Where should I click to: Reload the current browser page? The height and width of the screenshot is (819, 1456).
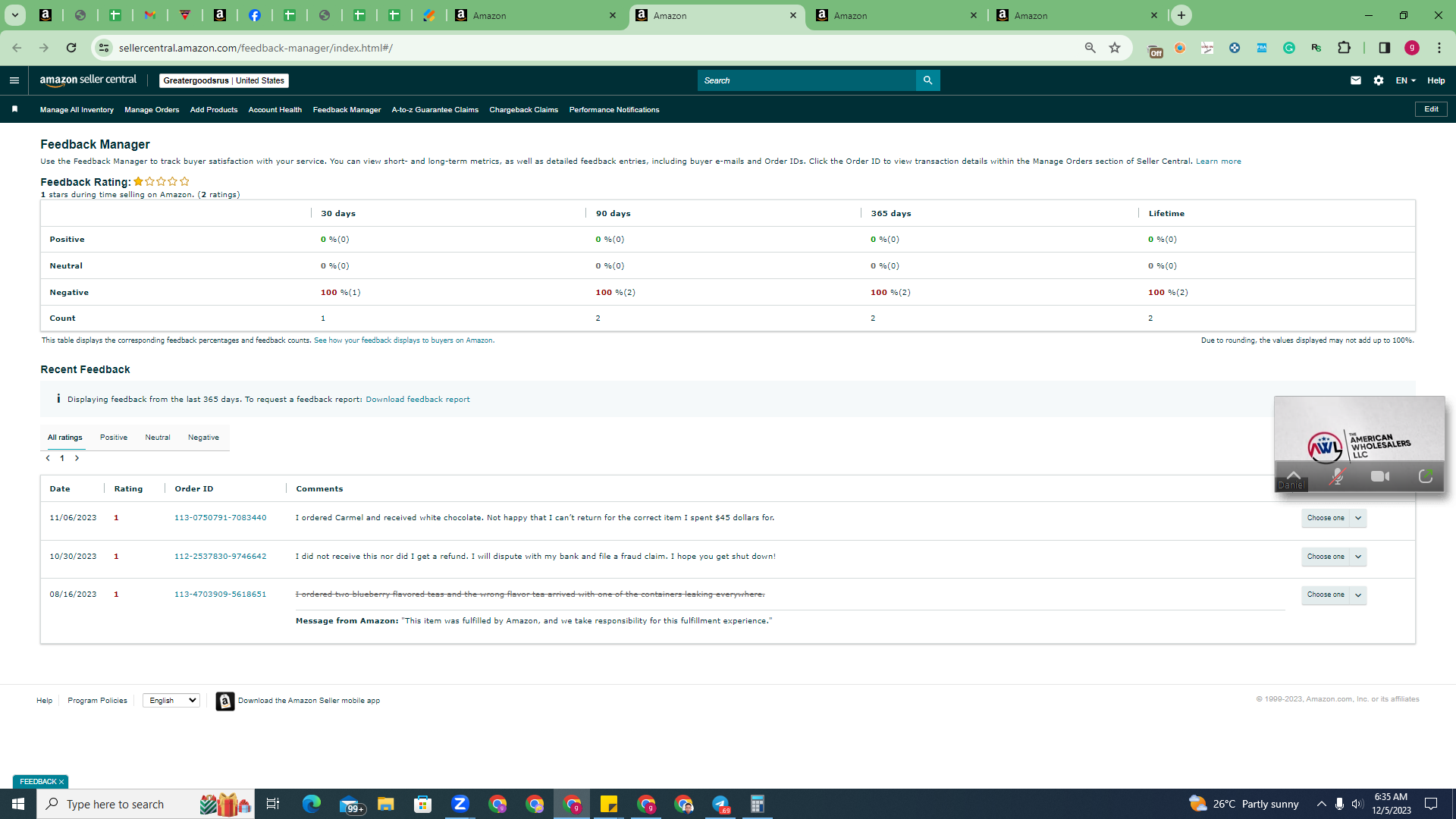71,48
